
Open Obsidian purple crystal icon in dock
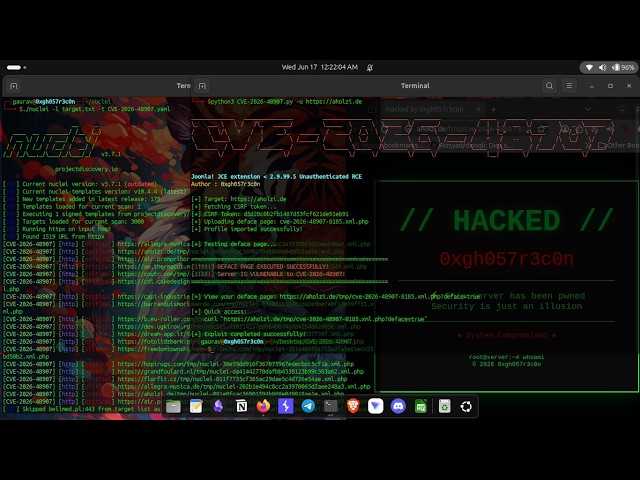click(x=218, y=406)
